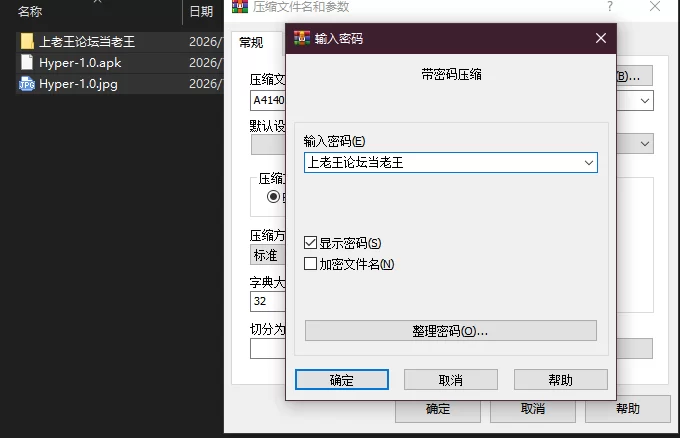680x438 pixels.
Task: Open the 标准 compression method dropdown
Action: pos(268,255)
